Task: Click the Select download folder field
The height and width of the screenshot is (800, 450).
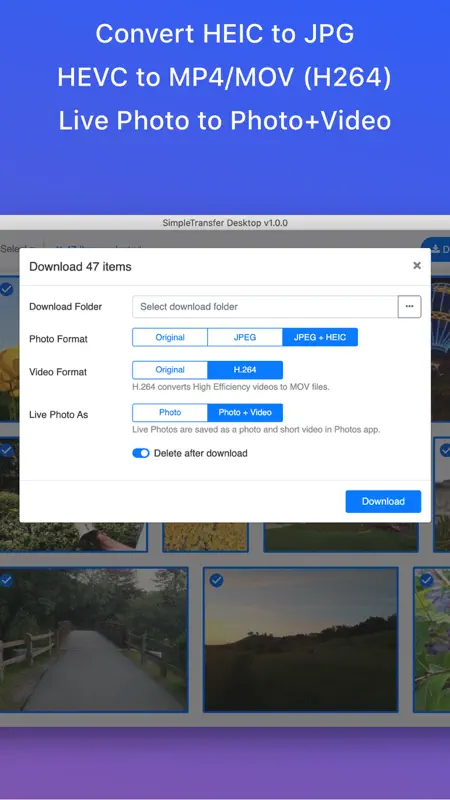Action: pyautogui.click(x=265, y=307)
